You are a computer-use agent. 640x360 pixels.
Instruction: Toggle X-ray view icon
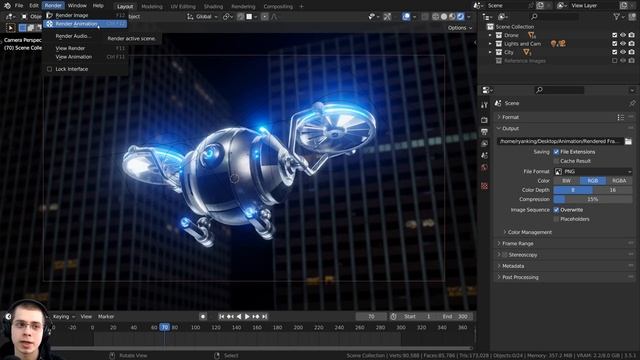click(425, 17)
